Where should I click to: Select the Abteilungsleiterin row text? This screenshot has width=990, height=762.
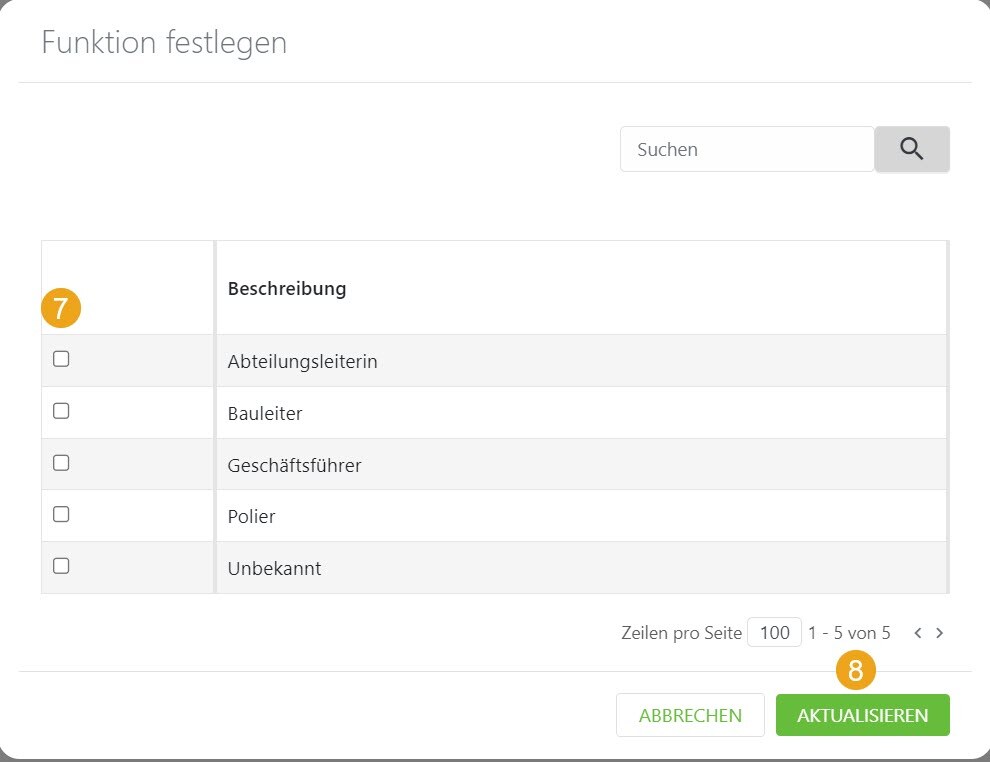pos(302,361)
